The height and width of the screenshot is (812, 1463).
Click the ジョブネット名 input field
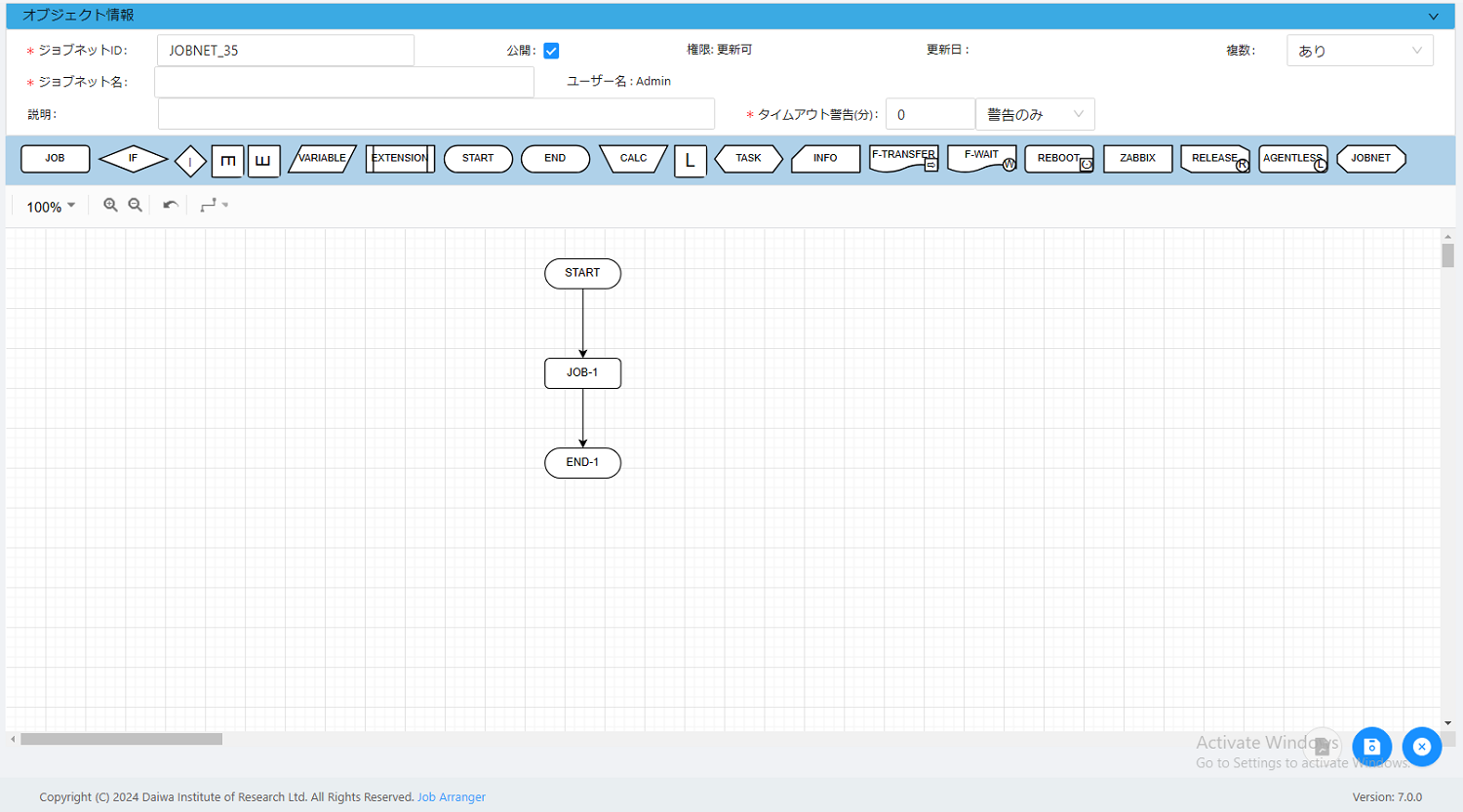[343, 82]
